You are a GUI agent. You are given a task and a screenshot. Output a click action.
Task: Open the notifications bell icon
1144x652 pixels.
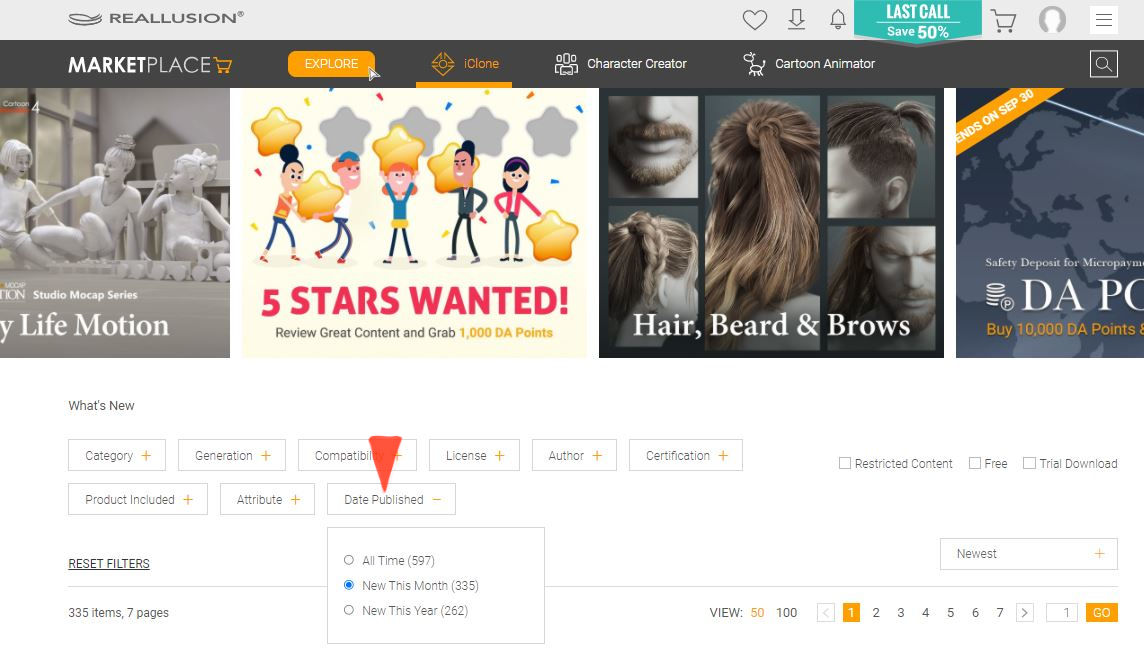click(838, 20)
